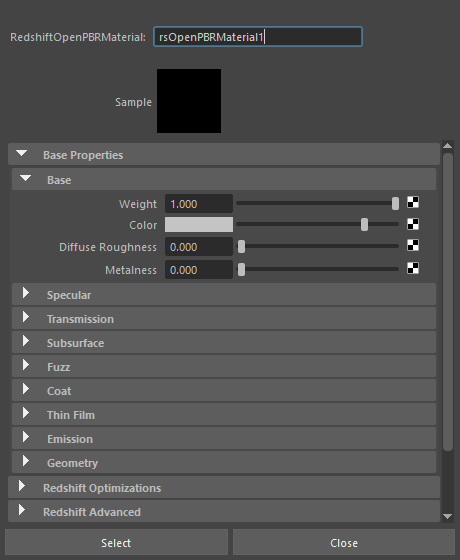Screen dimensions: 460x560
Task: Open the Base Color swatch picker
Action: (x=199, y=225)
